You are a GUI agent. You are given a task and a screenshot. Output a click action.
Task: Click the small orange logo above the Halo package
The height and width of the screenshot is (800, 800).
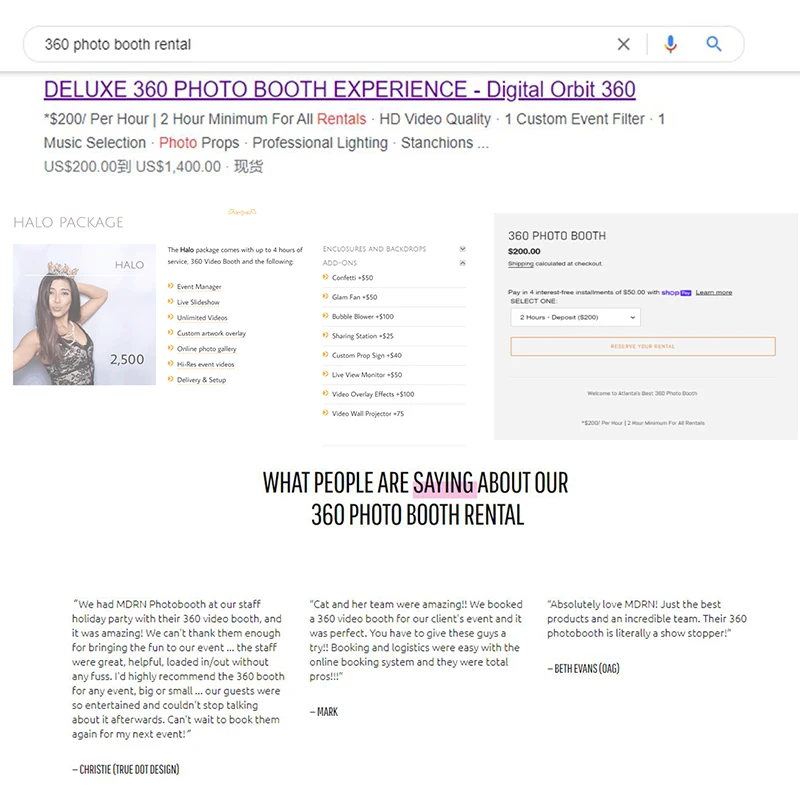[x=242, y=212]
